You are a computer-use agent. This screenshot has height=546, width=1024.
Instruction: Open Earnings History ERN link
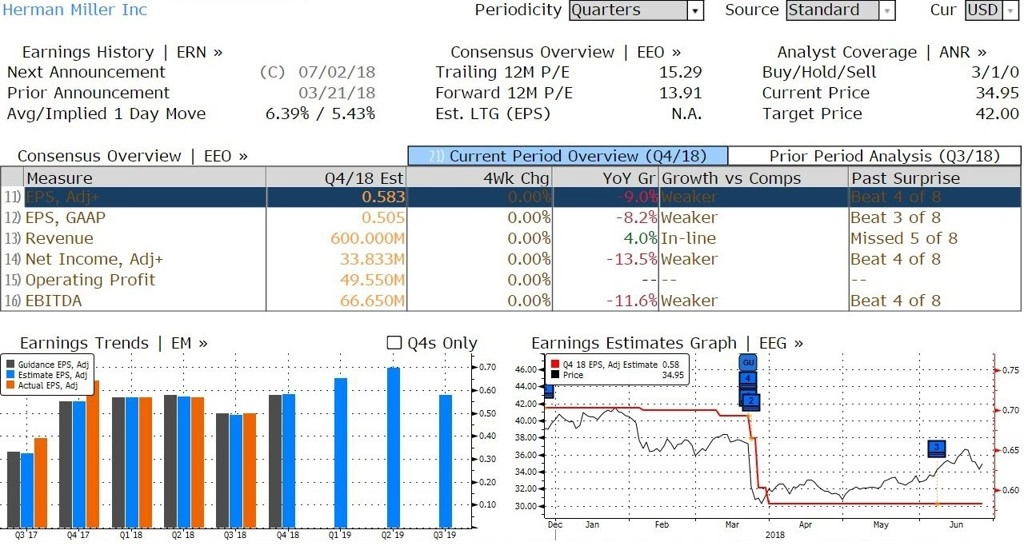(122, 52)
